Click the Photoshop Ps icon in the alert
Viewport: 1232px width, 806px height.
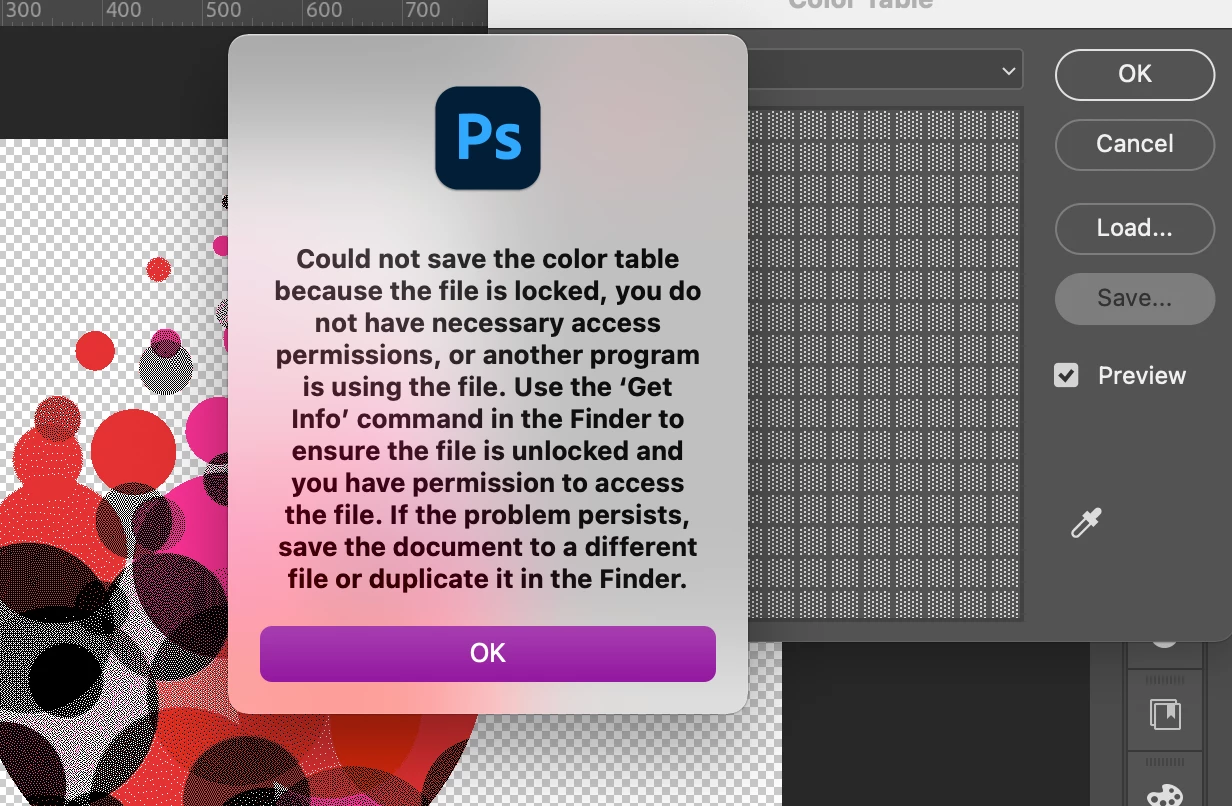click(x=488, y=138)
